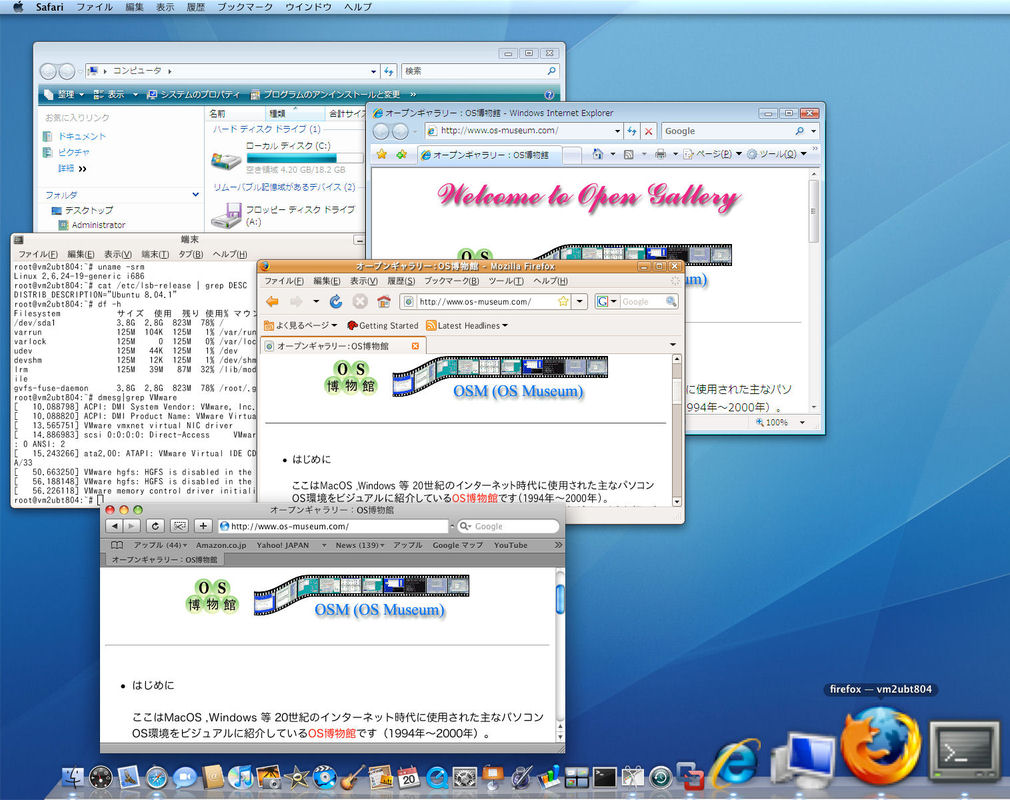Click the Firefox Reload button
This screenshot has width=1010, height=800.
tap(336, 301)
